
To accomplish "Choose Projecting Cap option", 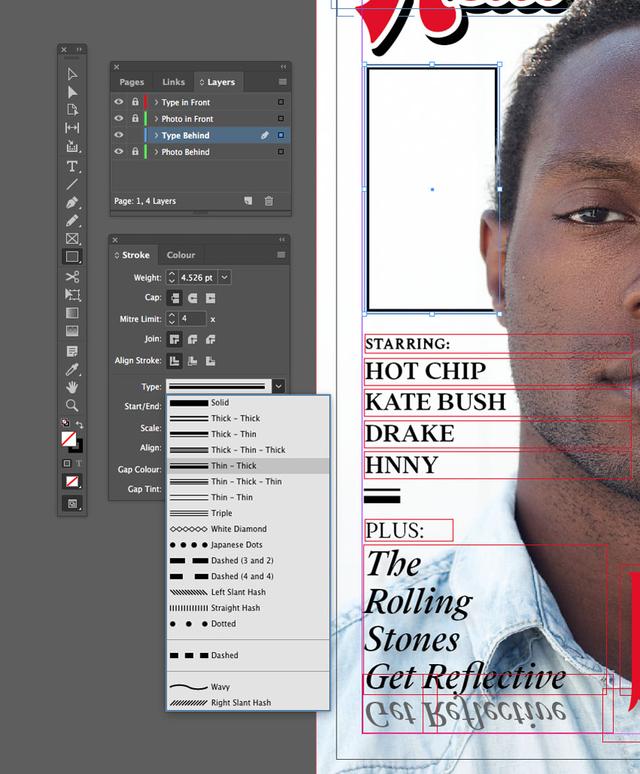I will (210, 298).
